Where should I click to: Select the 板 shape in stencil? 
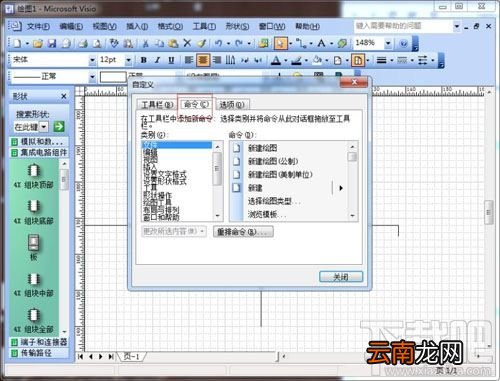tap(33, 247)
